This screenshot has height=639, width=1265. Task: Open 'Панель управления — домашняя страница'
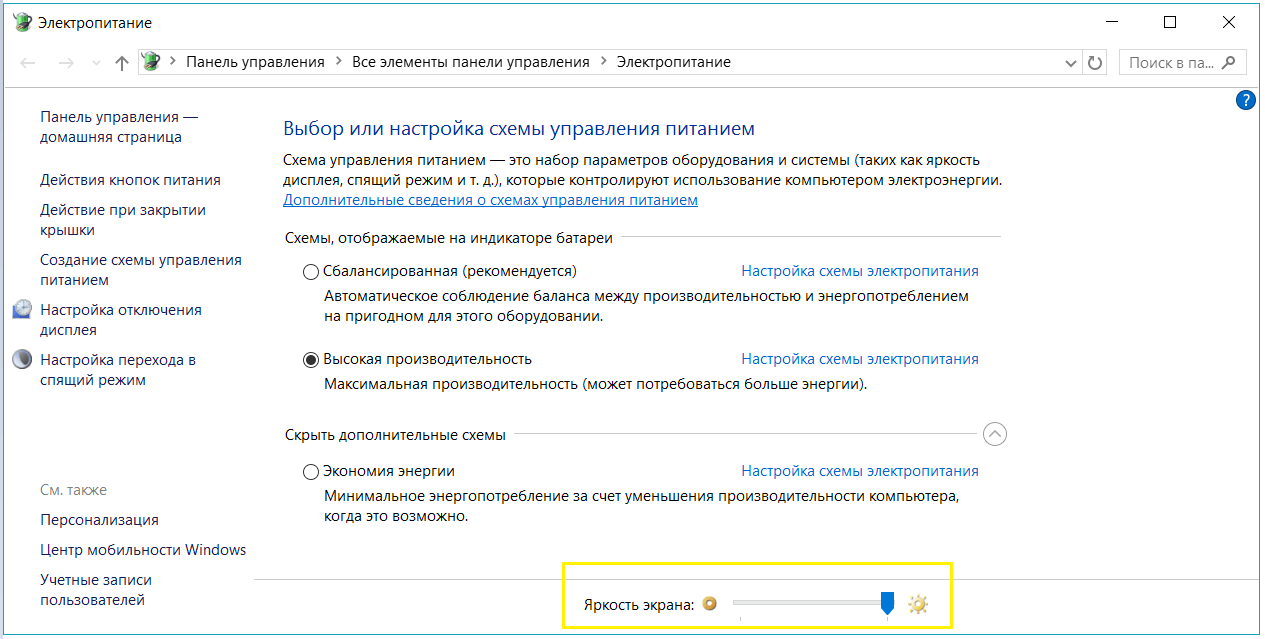click(119, 127)
